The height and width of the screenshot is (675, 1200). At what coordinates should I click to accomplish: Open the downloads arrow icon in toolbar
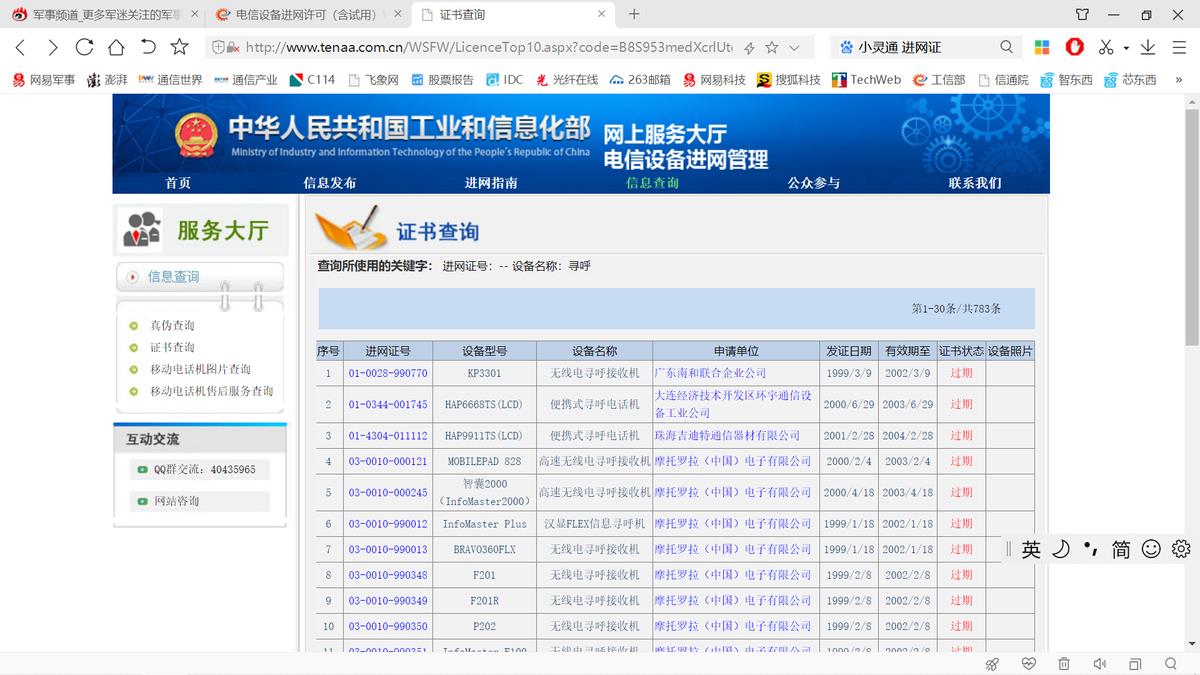click(x=1148, y=47)
